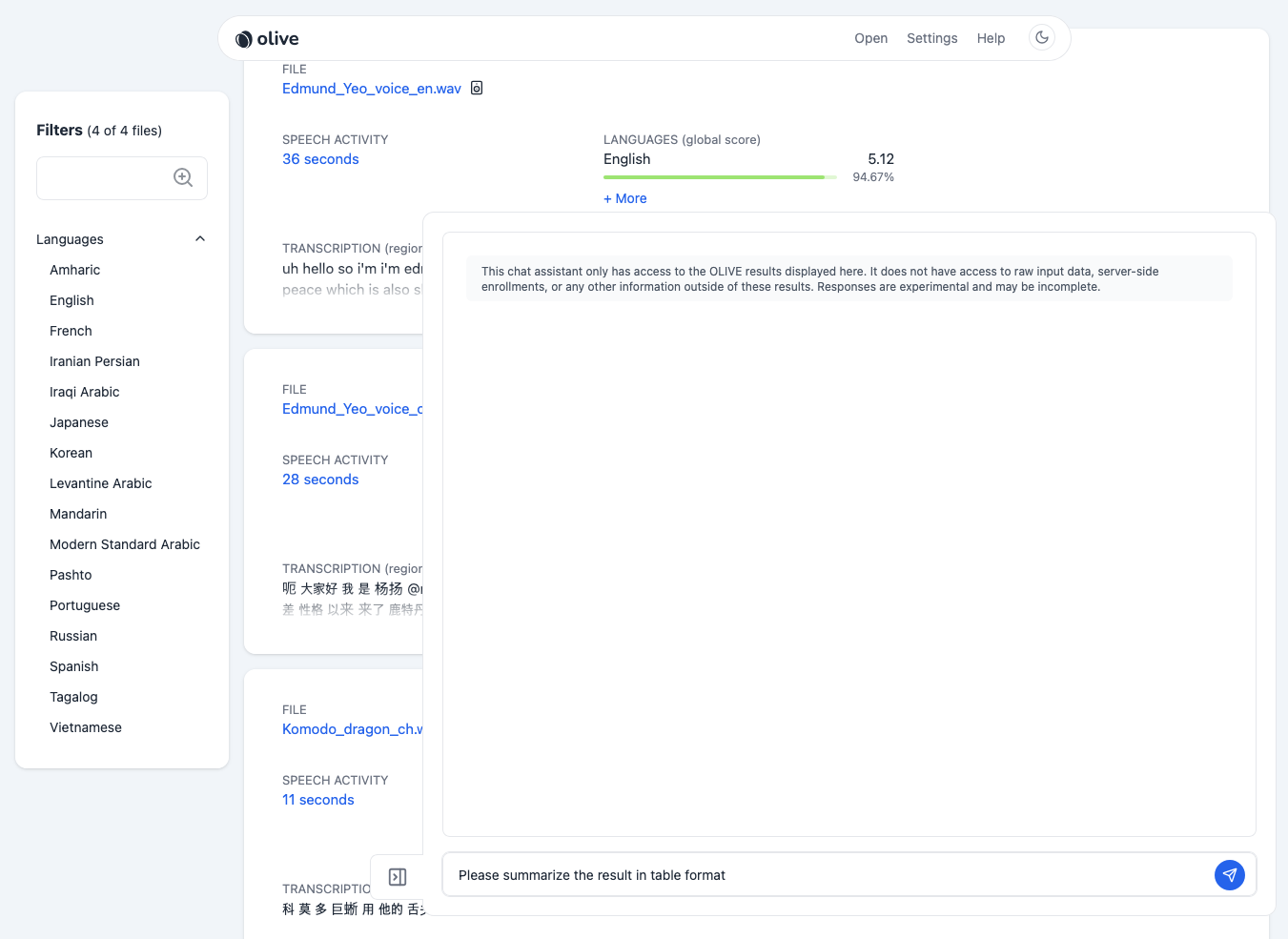Select Modern Standard Arabic filter
This screenshot has height=939, width=1288.
125,544
